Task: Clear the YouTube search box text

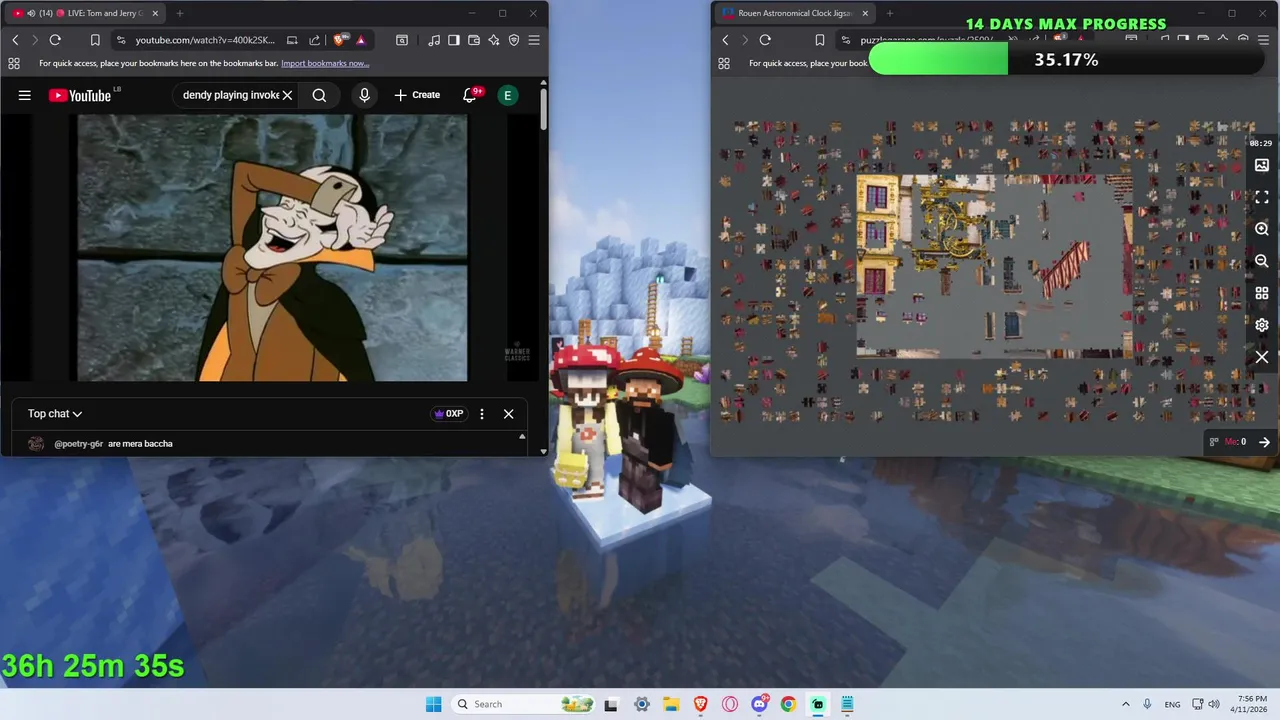Action: click(287, 95)
